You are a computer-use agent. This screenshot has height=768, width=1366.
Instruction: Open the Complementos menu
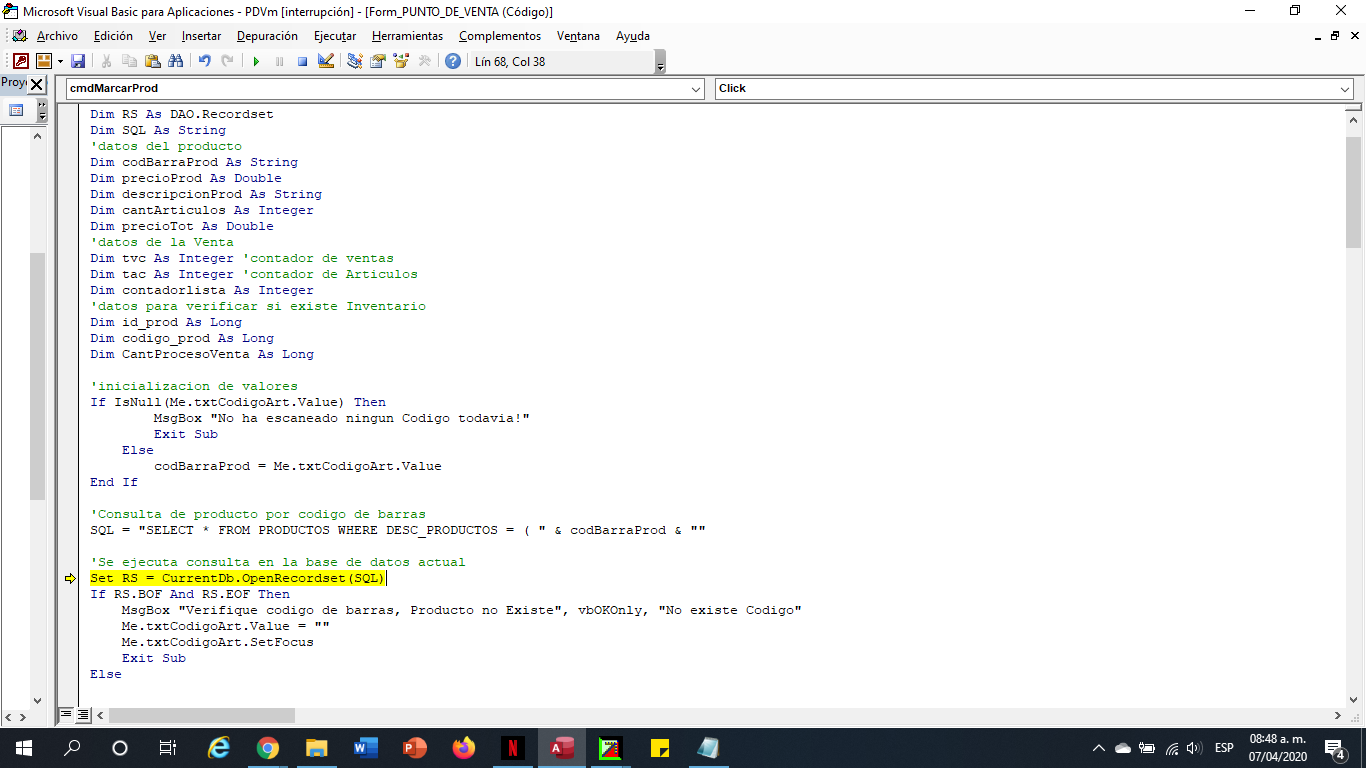(x=500, y=36)
